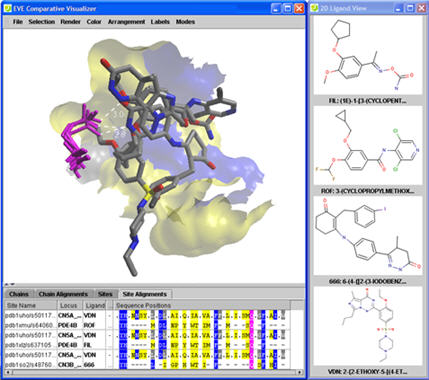The image size is (429, 380).
Task: Open the Selection menu
Action: [42, 22]
